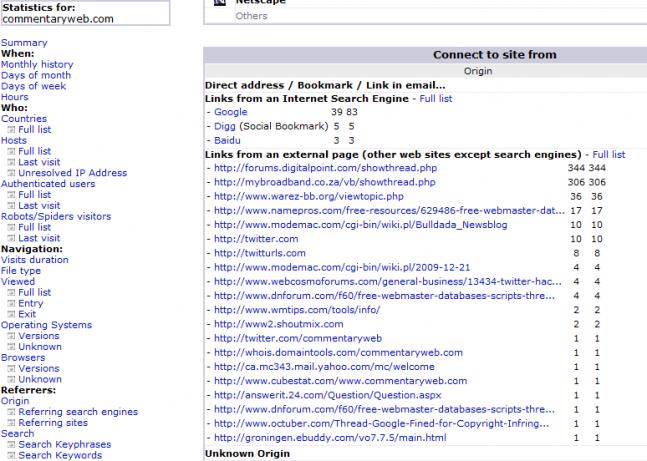Open whois.domaintools.com commentaryweb link
This screenshot has width=647, height=461.
coord(338,352)
